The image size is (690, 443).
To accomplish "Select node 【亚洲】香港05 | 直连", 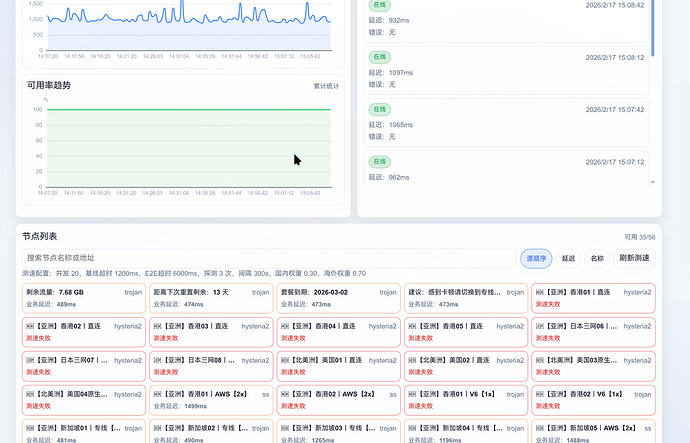I will pyautogui.click(x=466, y=332).
